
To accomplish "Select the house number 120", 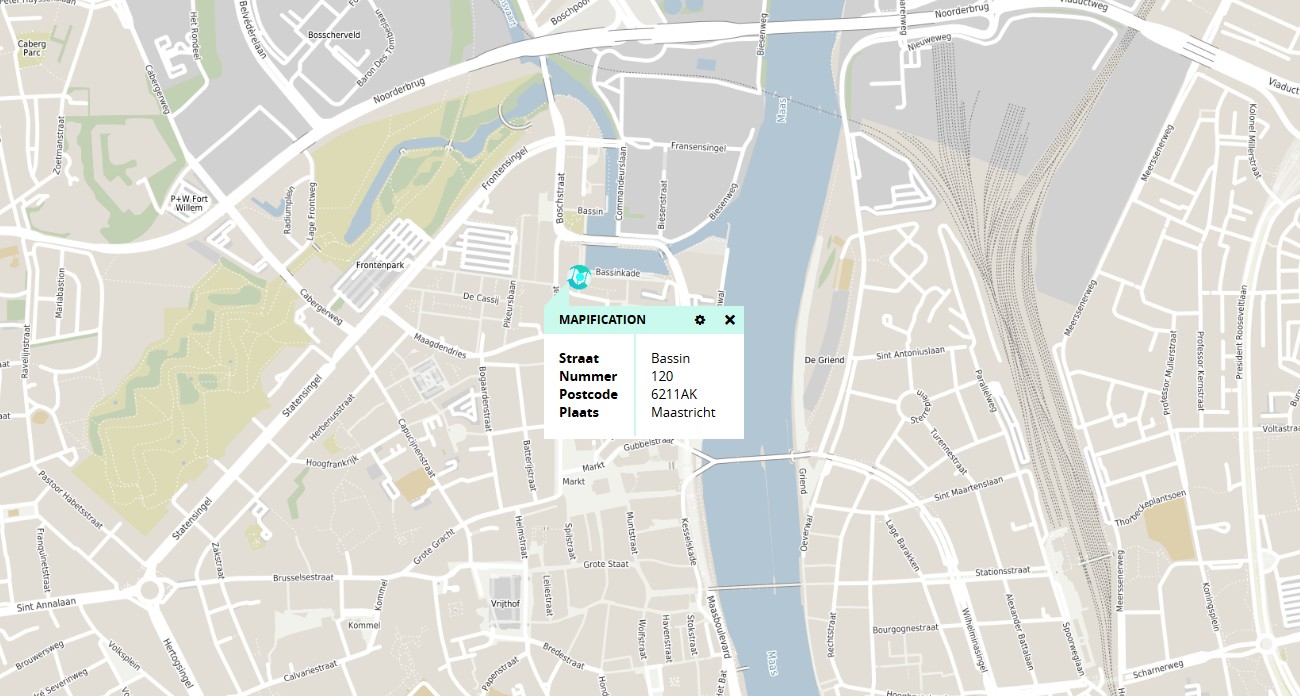I will point(662,376).
